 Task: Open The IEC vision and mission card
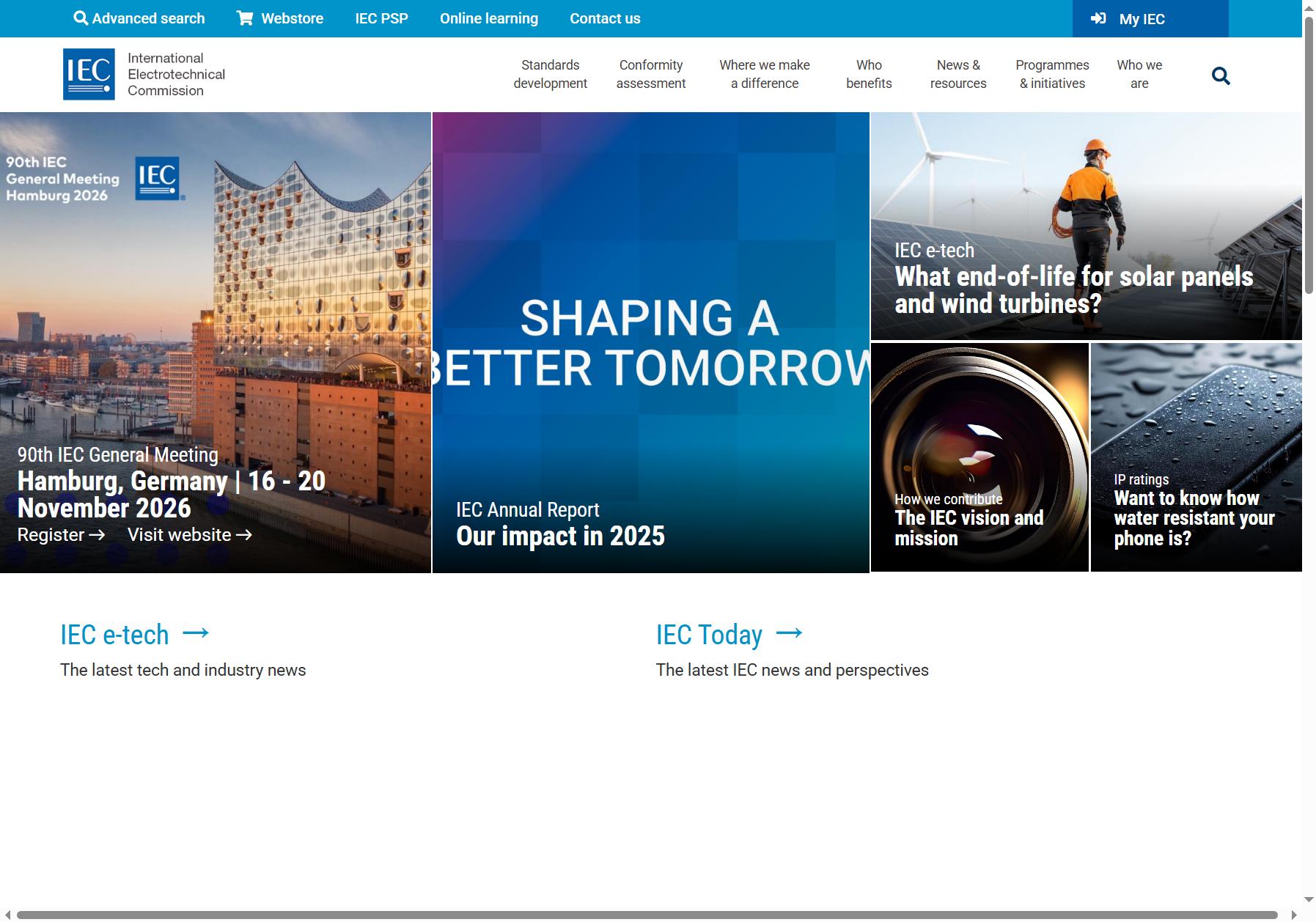pos(968,528)
